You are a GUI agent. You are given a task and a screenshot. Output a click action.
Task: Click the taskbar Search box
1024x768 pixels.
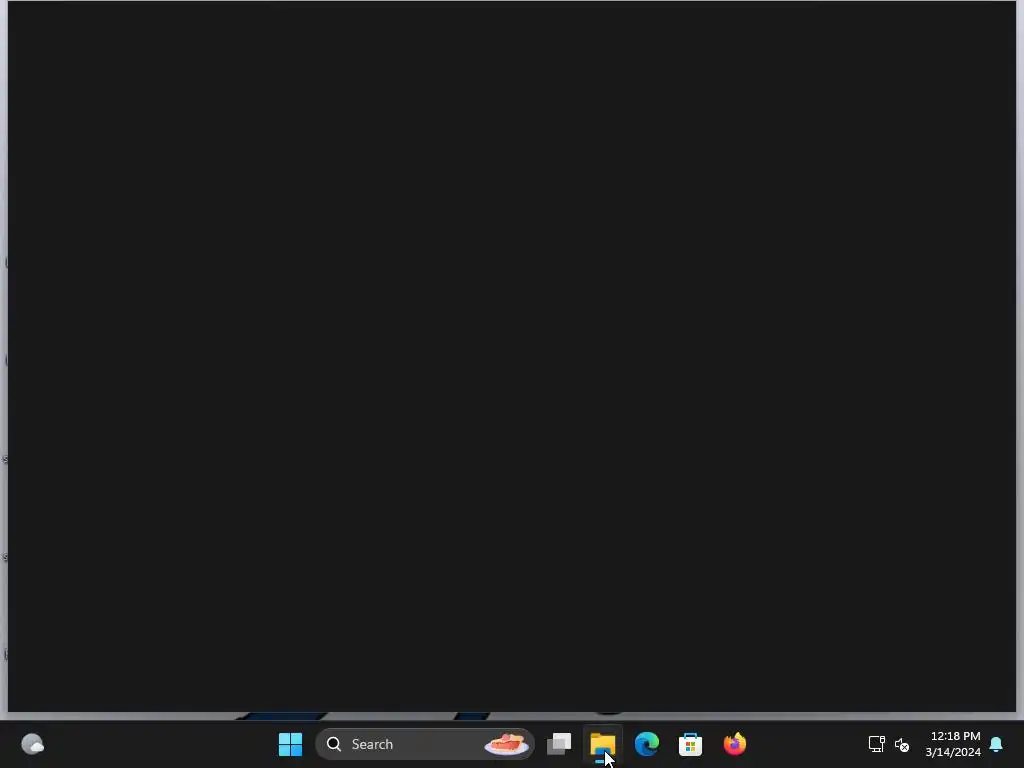click(424, 744)
